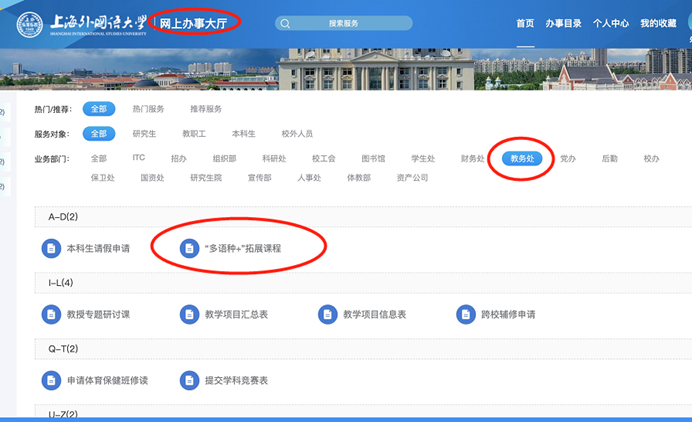Open 我的收藏 in the top navigation
This screenshot has height=422, width=692.
[x=658, y=23]
